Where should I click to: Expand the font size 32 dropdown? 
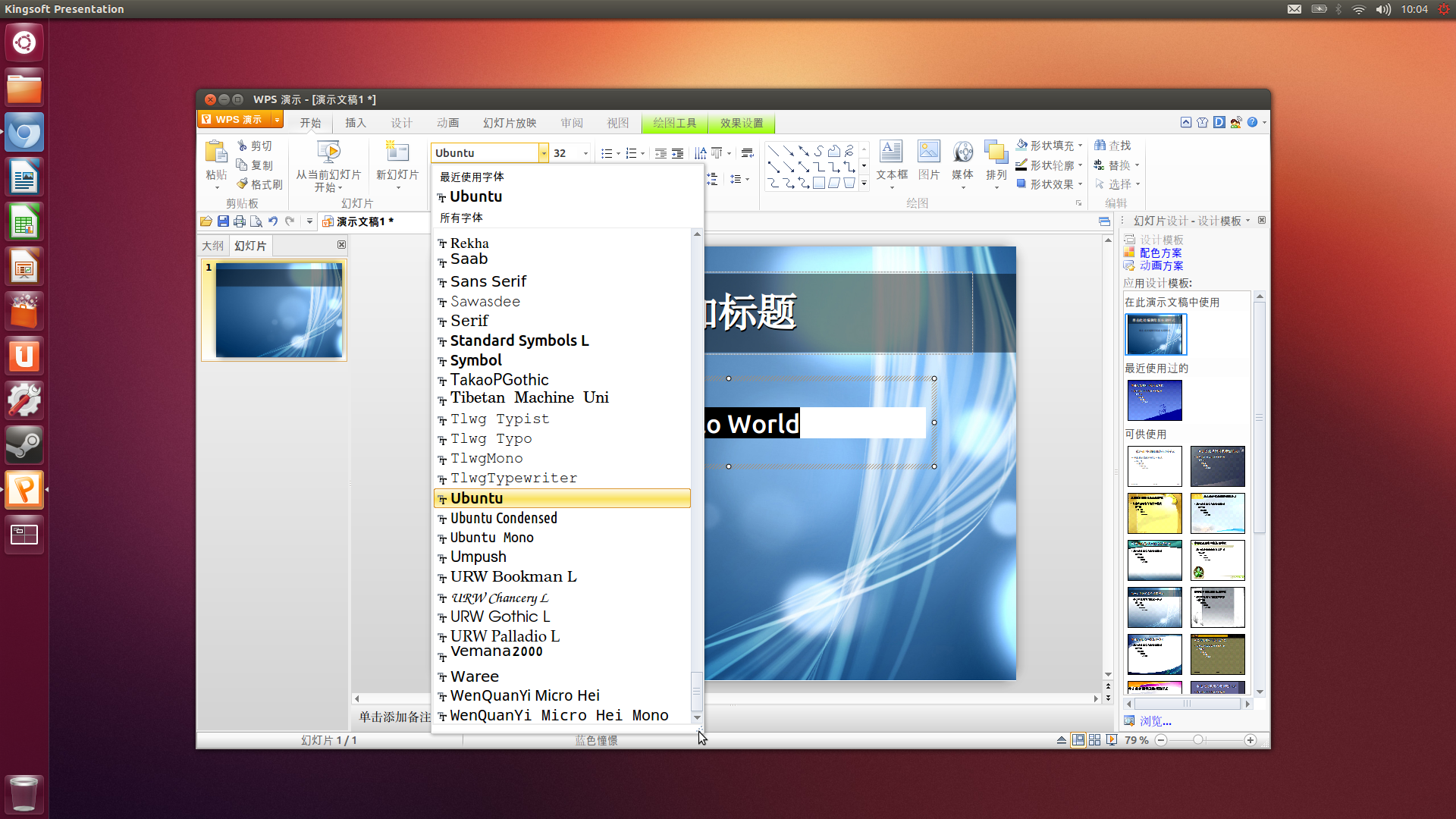pos(585,153)
